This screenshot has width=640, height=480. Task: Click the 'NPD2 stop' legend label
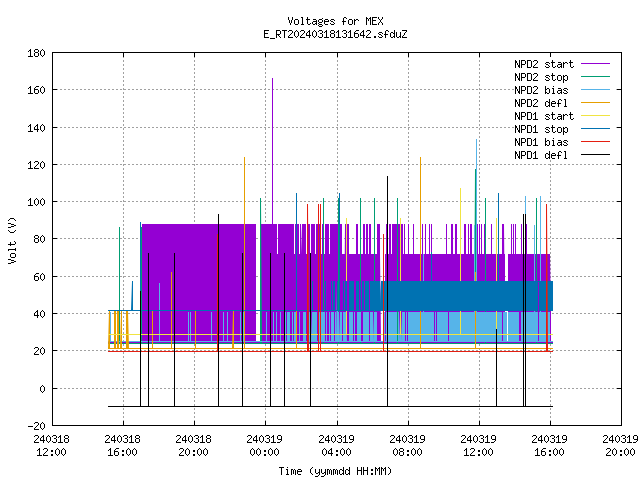[541, 77]
